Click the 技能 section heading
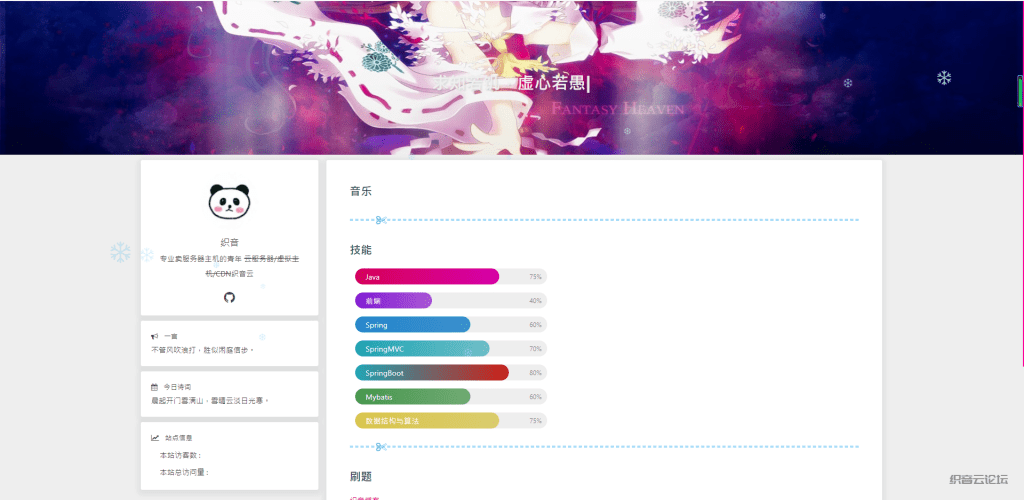Screen dimensions: 1024x500 361,250
